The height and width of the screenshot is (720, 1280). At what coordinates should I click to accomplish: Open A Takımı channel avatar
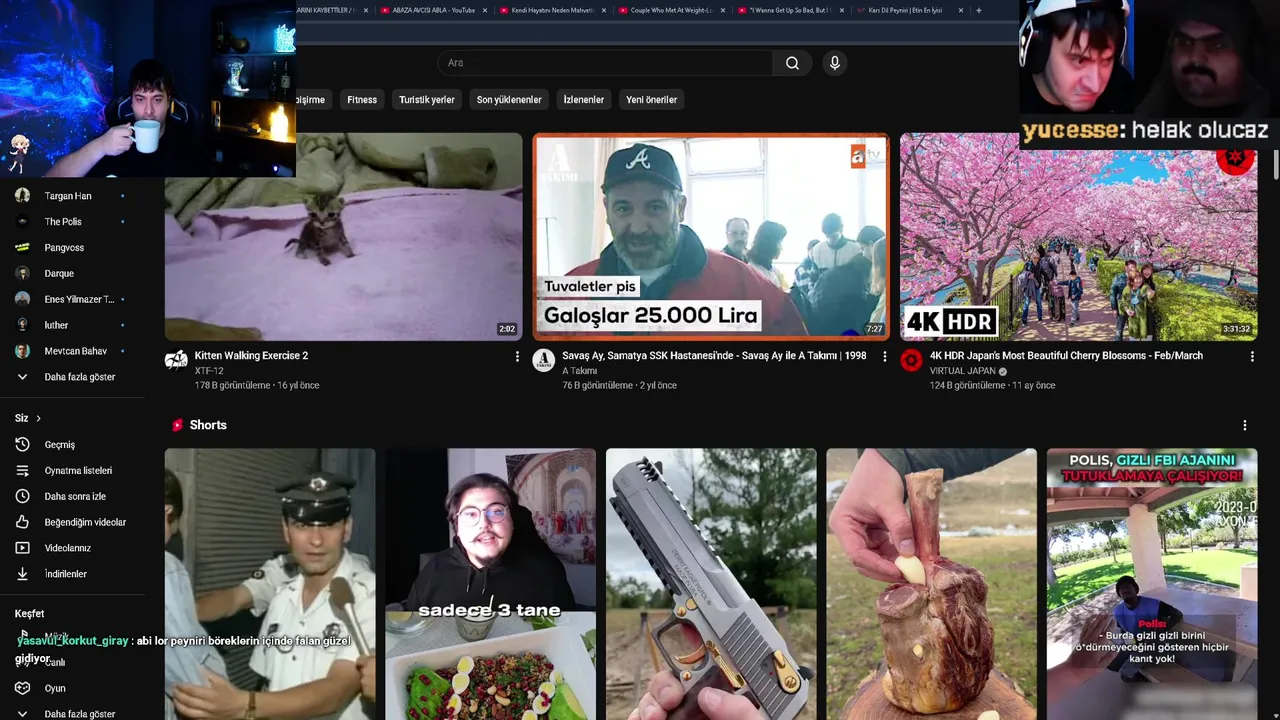[x=544, y=361]
